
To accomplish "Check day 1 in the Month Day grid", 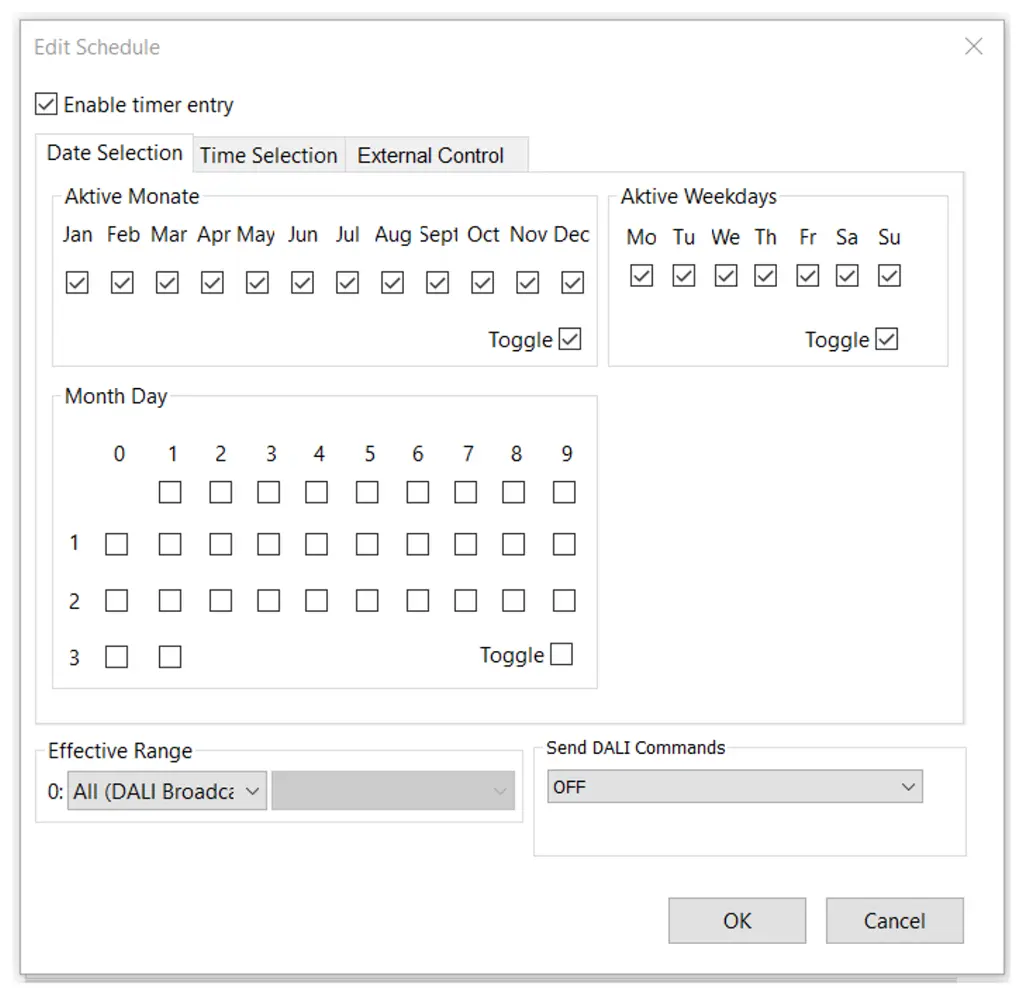I will 170,492.
